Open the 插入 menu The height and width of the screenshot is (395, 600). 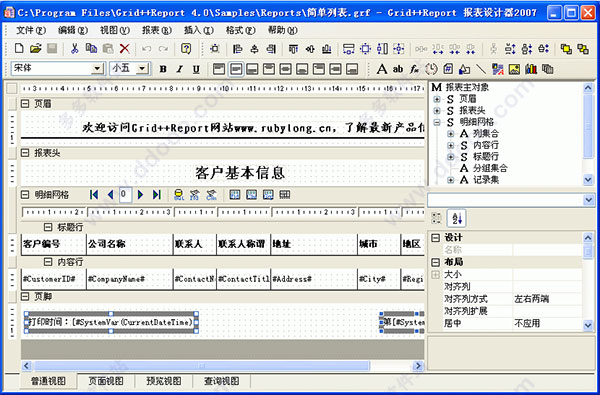coord(198,30)
